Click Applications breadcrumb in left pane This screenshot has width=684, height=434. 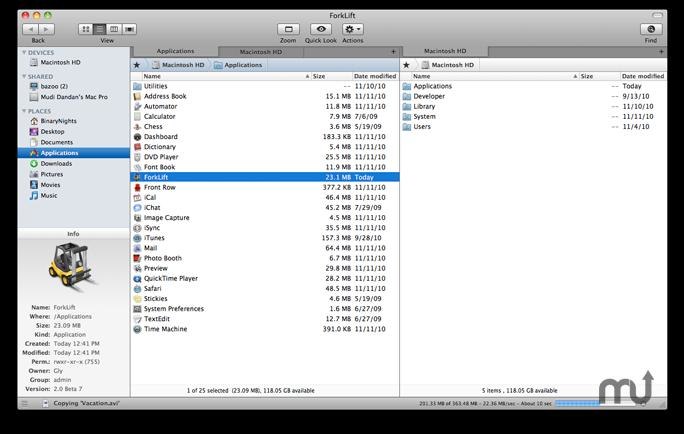(x=238, y=65)
